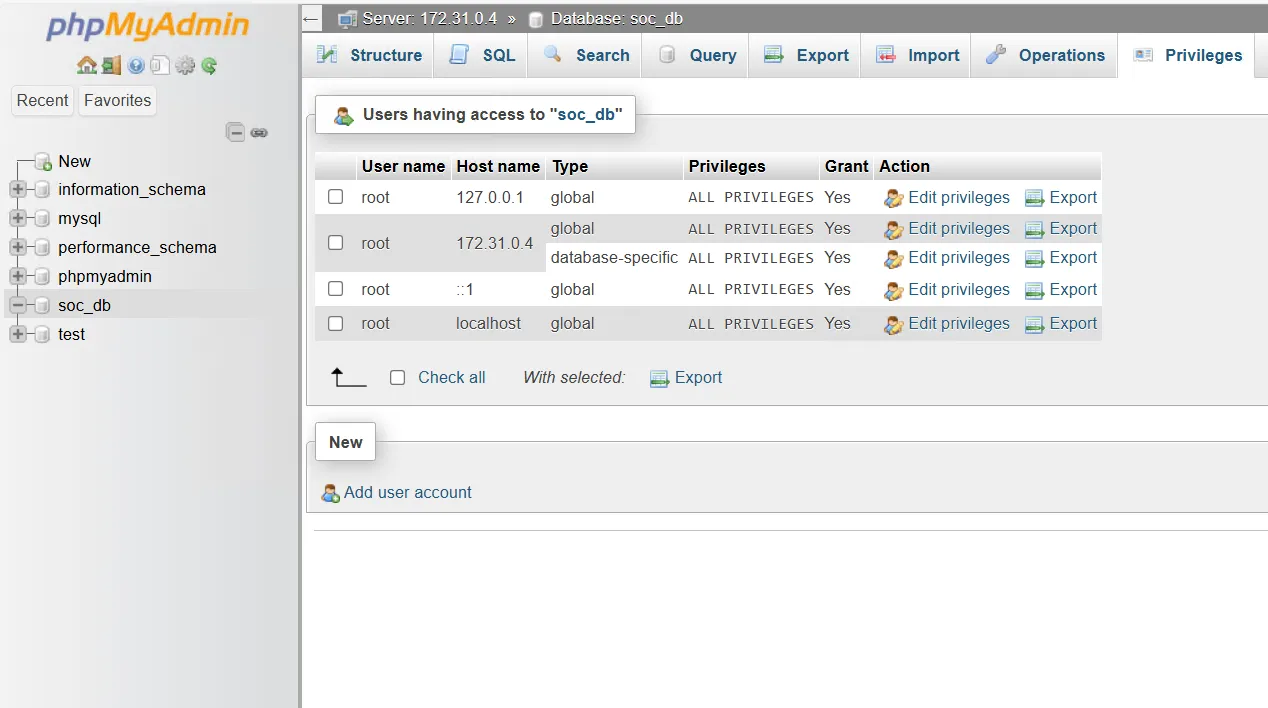This screenshot has width=1268, height=708.
Task: Log out using the exit door icon
Action: pos(110,65)
